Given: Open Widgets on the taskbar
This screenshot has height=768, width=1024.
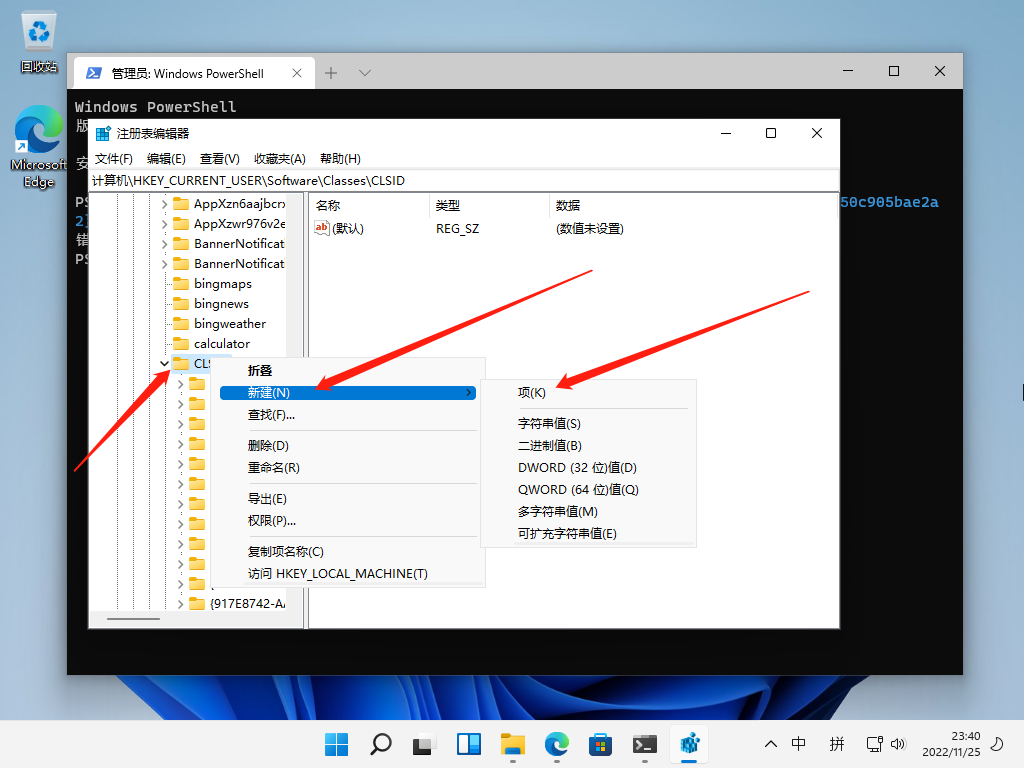Looking at the screenshot, I should click(469, 744).
